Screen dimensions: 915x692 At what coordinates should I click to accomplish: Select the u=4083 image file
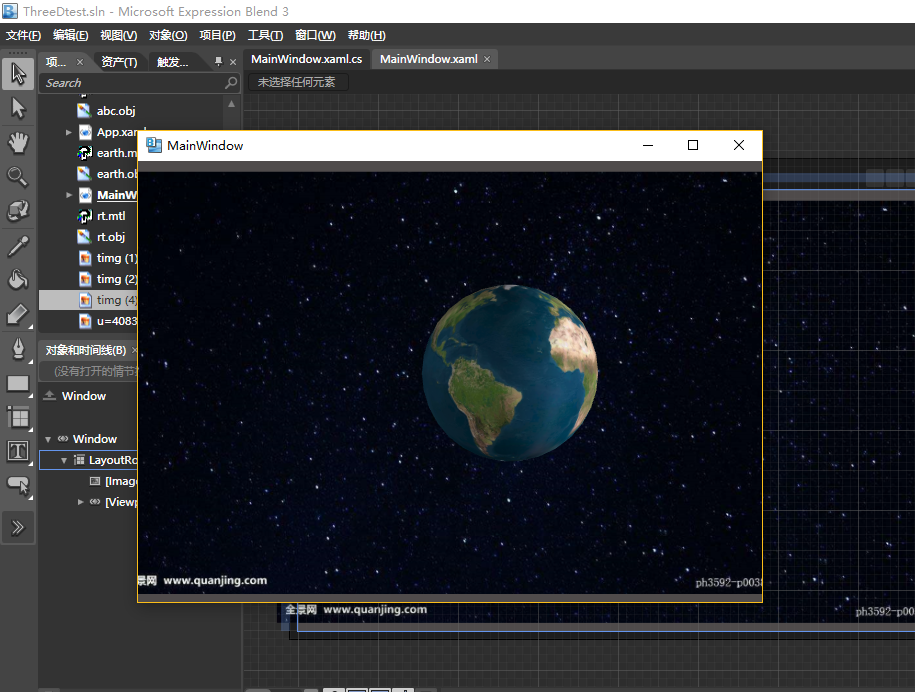[x=117, y=321]
